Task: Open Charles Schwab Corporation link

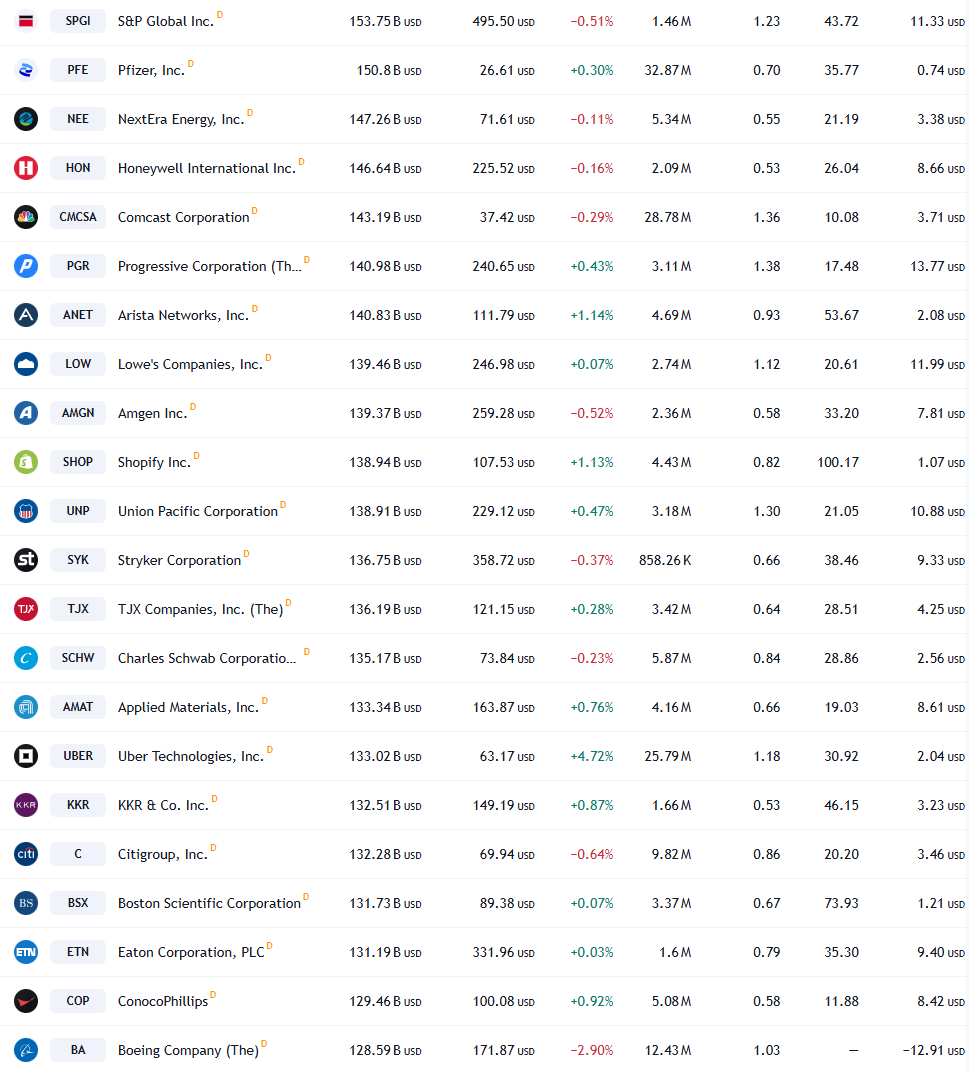Action: pos(207,658)
